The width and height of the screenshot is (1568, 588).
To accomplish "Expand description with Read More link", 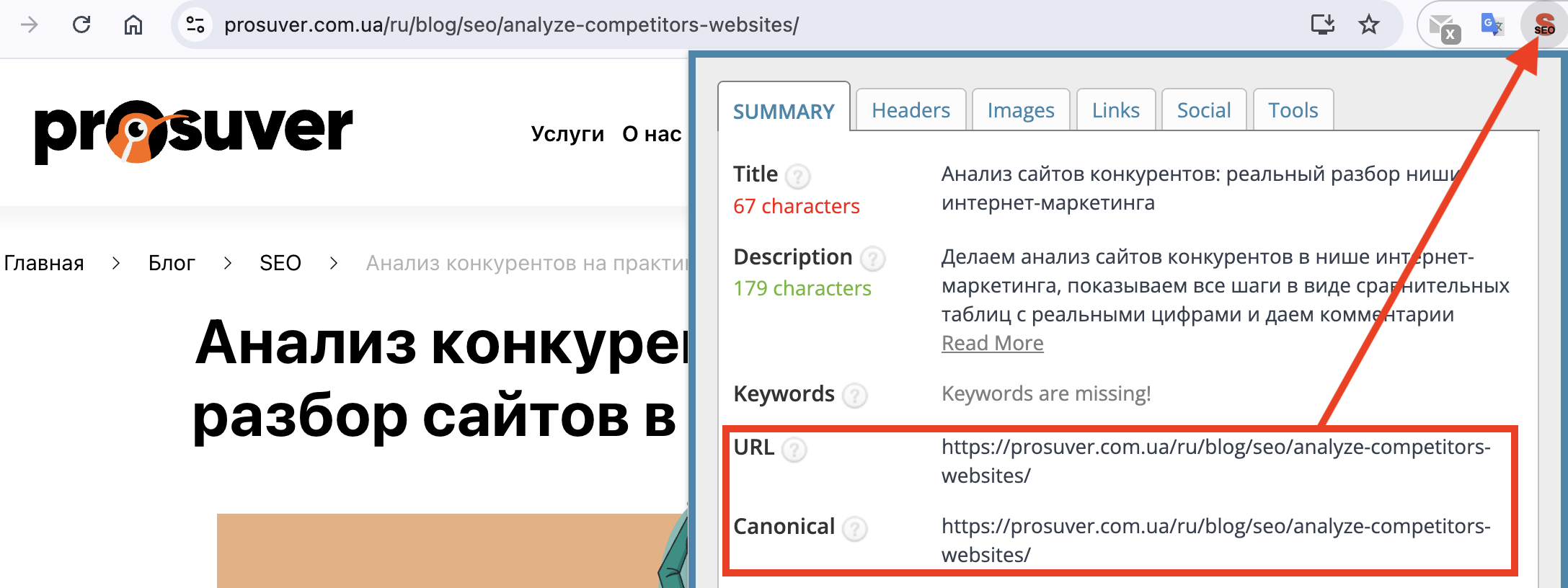I will [992, 343].
